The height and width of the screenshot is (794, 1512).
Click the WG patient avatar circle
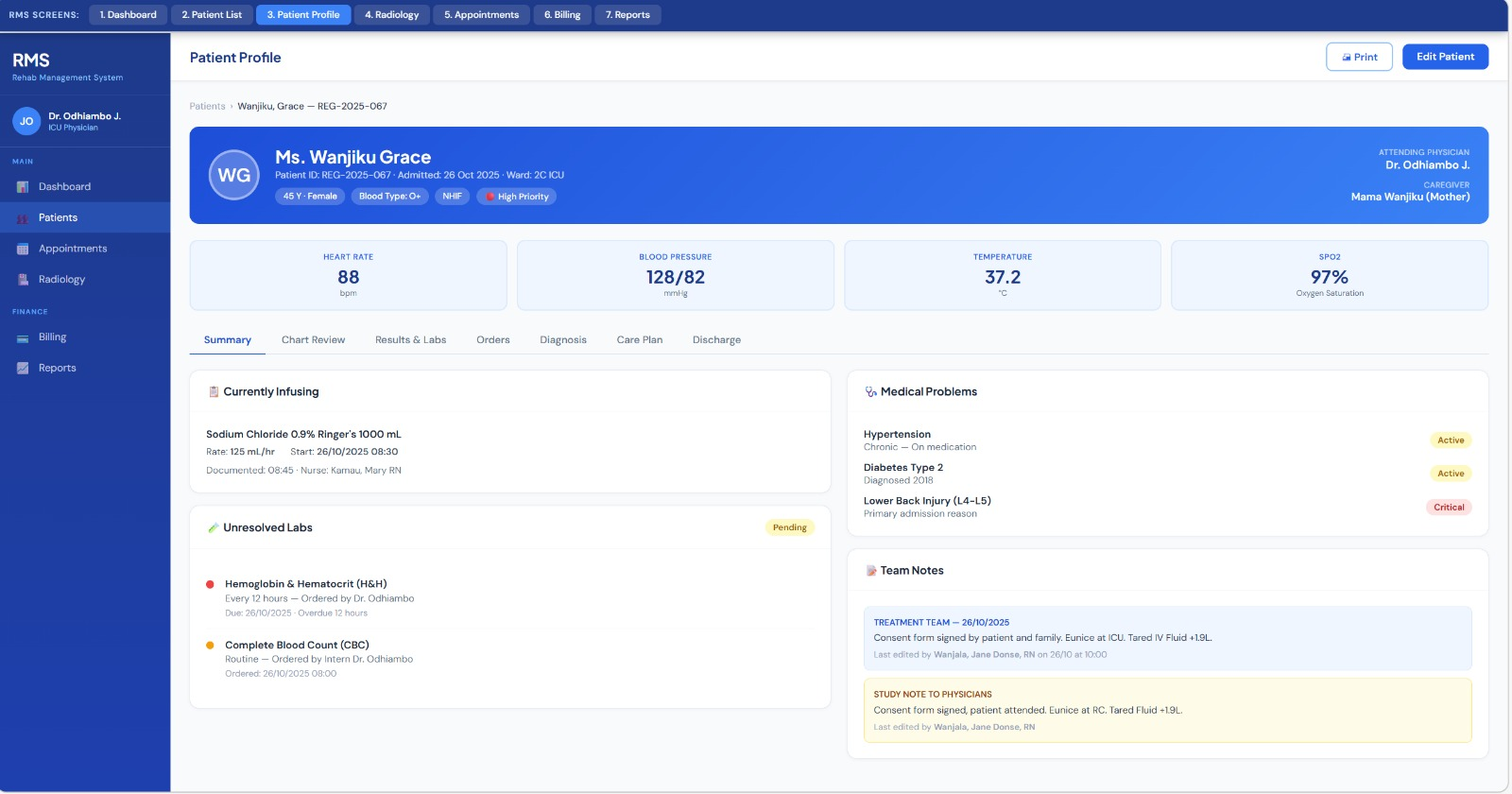pos(233,175)
